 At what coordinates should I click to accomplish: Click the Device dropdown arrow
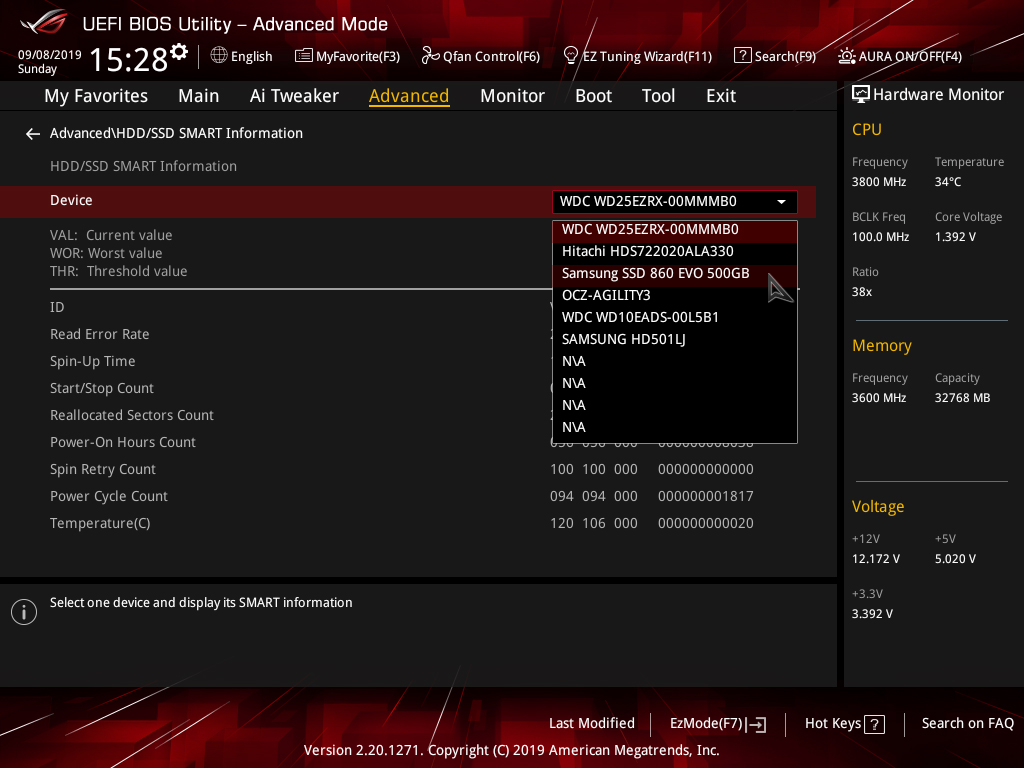pos(781,202)
